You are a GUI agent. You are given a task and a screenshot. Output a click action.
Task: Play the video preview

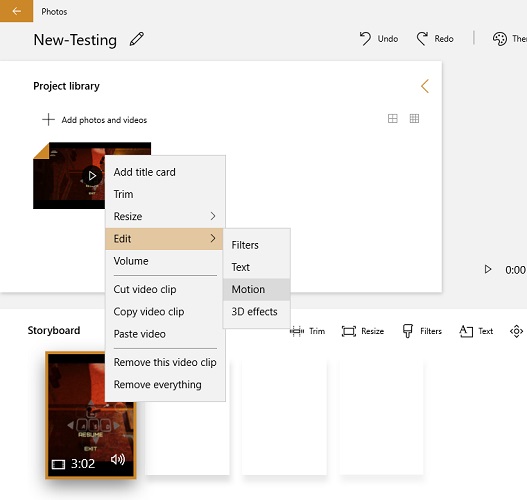(488, 269)
